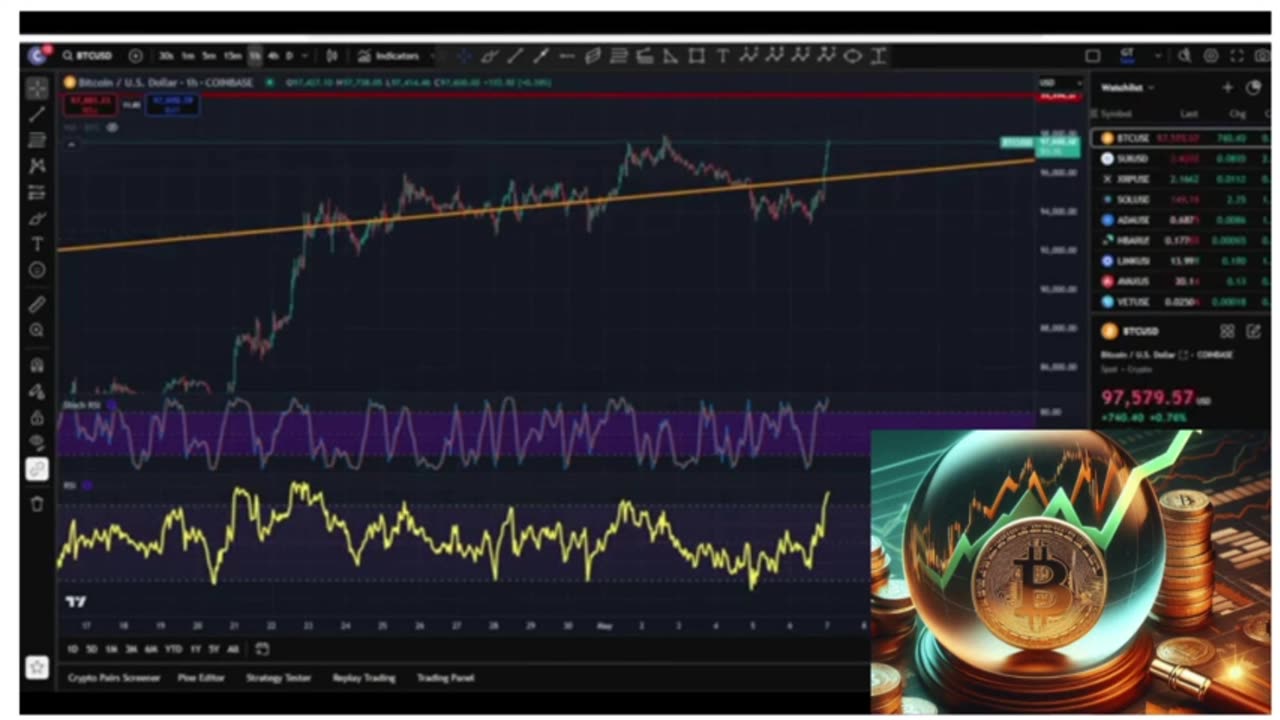Select the YTD date range
This screenshot has height=720, width=1280.
tap(173, 649)
